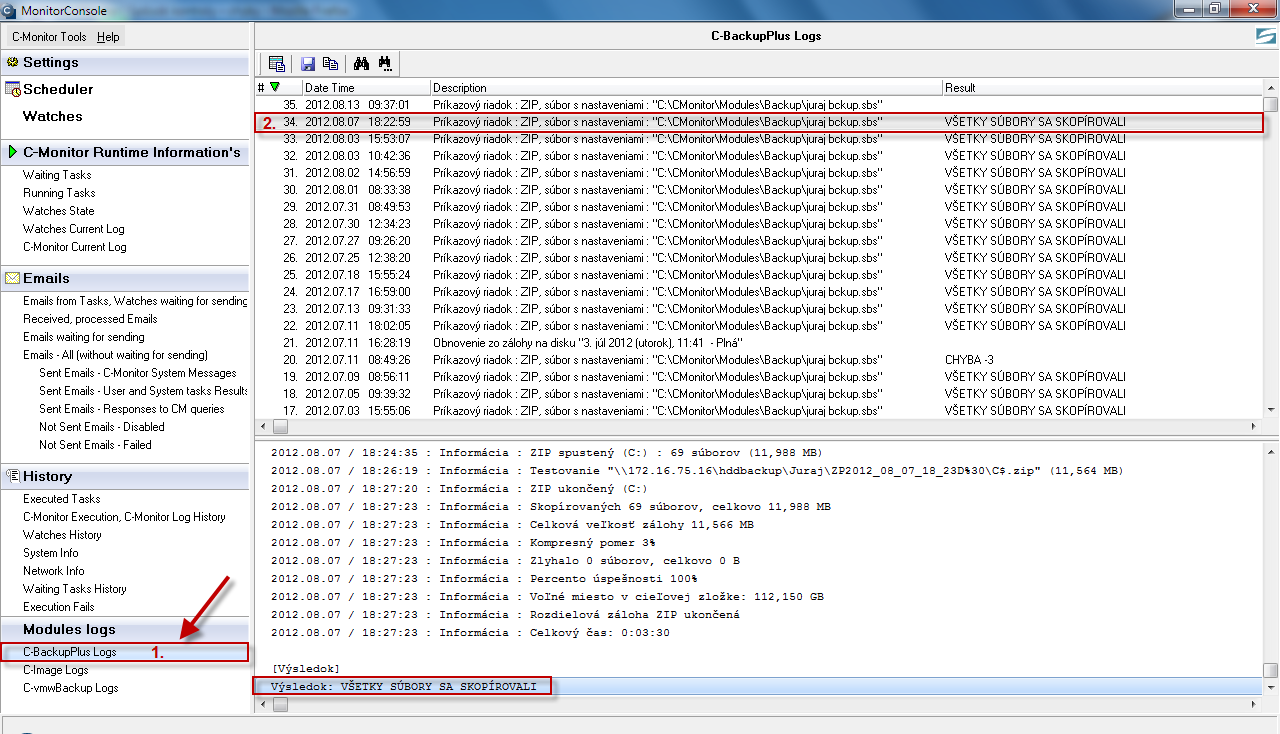This screenshot has width=1280, height=734.
Task: Open Received, processed Emails
Action: [x=90, y=319]
